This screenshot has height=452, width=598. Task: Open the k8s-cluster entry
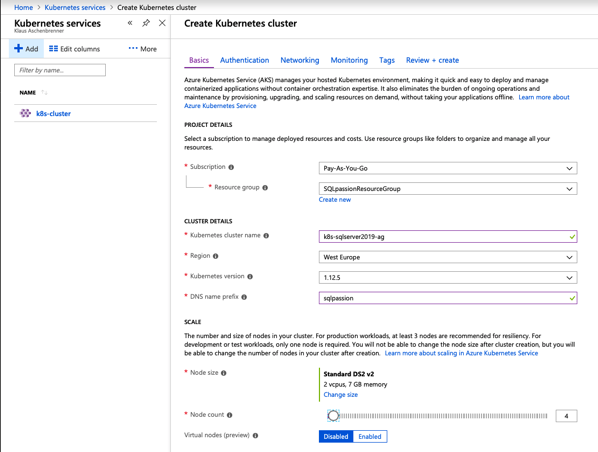click(53, 113)
